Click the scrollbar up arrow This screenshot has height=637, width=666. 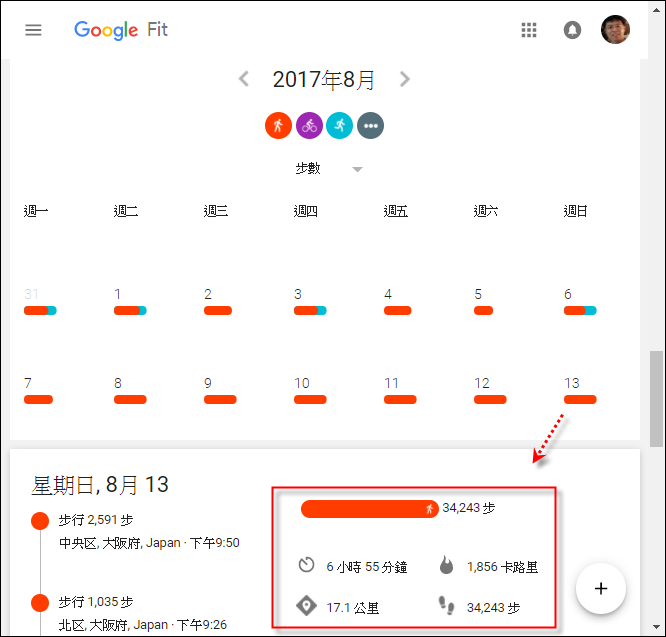point(657,10)
